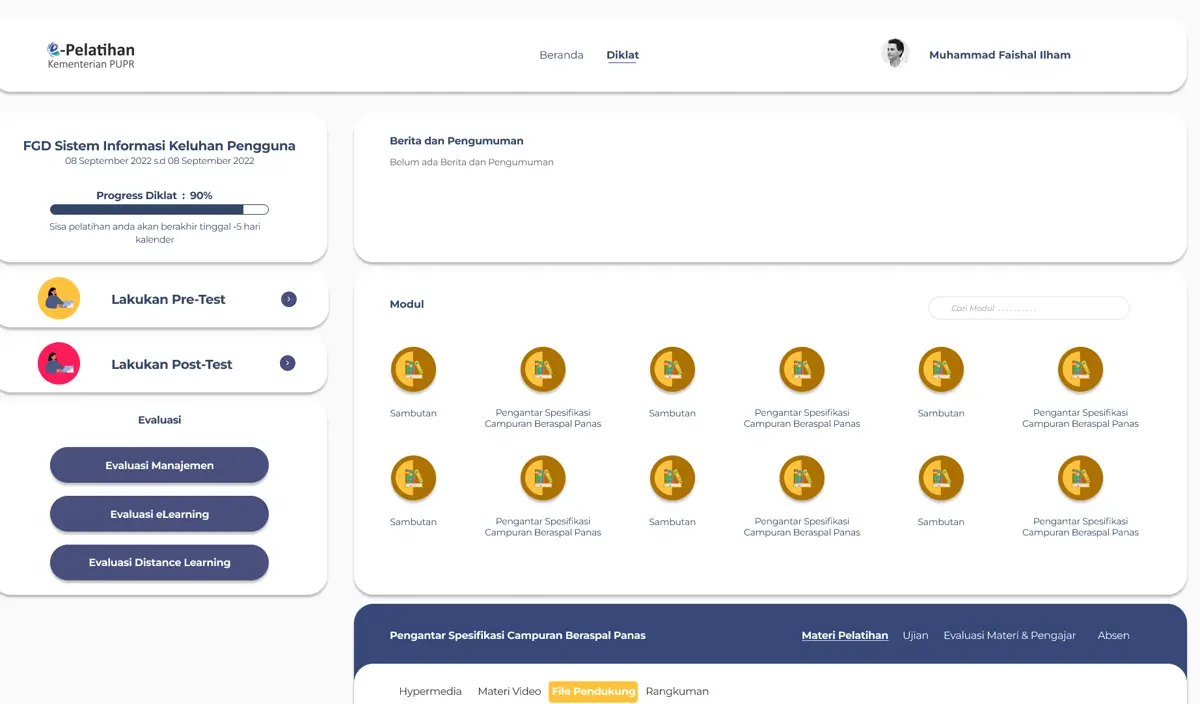Image resolution: width=1200 pixels, height=704 pixels.
Task: Select the first Sambutan module icon in bottom row
Action: [413, 479]
